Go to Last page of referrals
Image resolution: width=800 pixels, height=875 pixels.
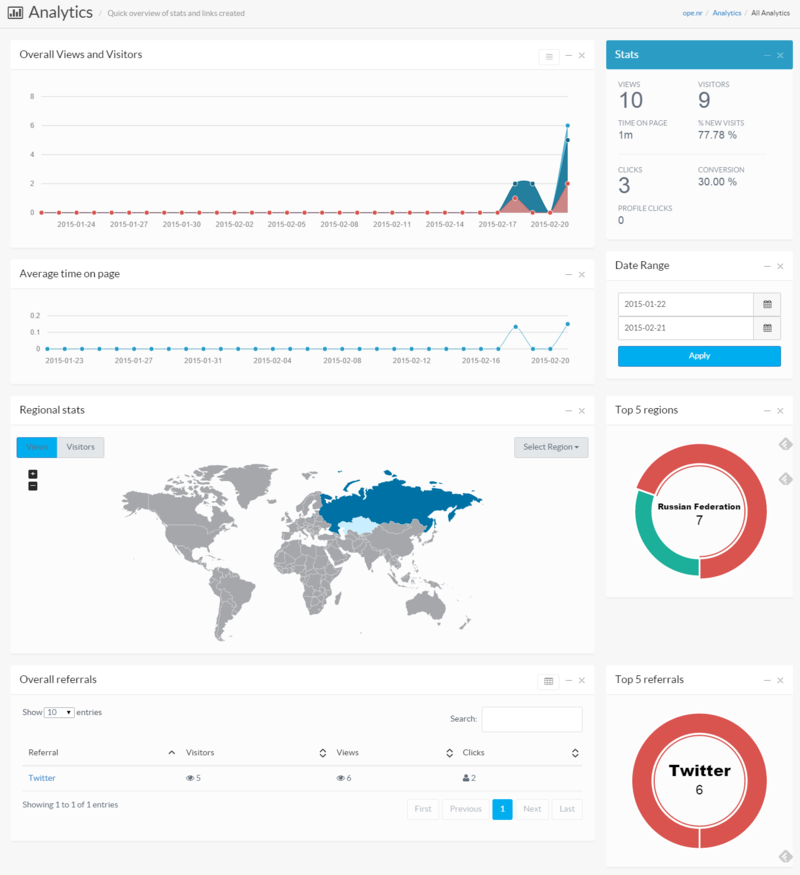coord(567,809)
